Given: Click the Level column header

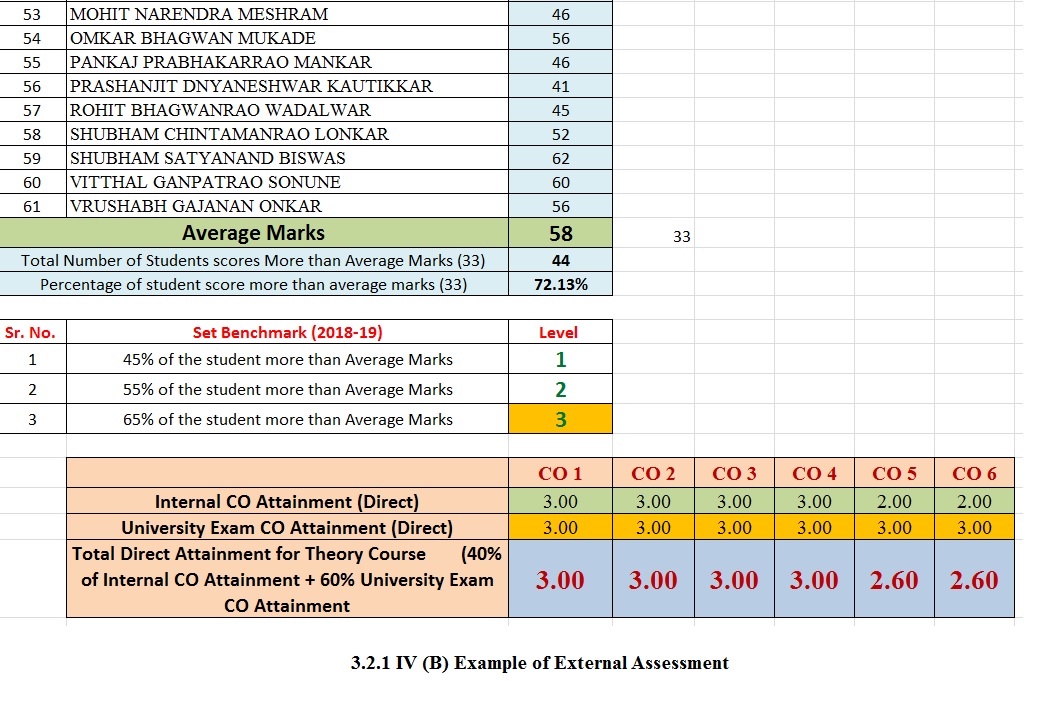Looking at the screenshot, I should tap(560, 333).
